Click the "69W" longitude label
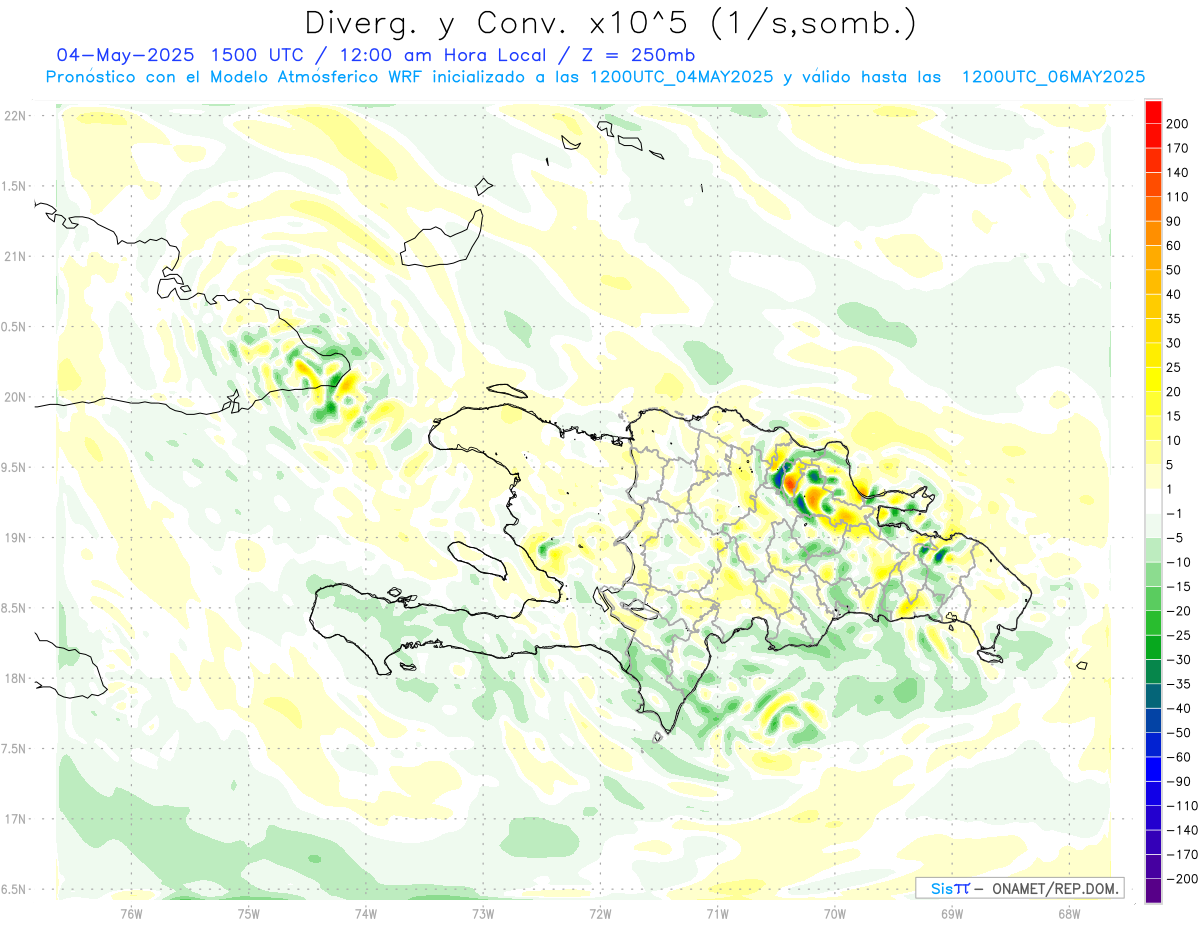Screen dimensions: 1200x927 (x=951, y=914)
